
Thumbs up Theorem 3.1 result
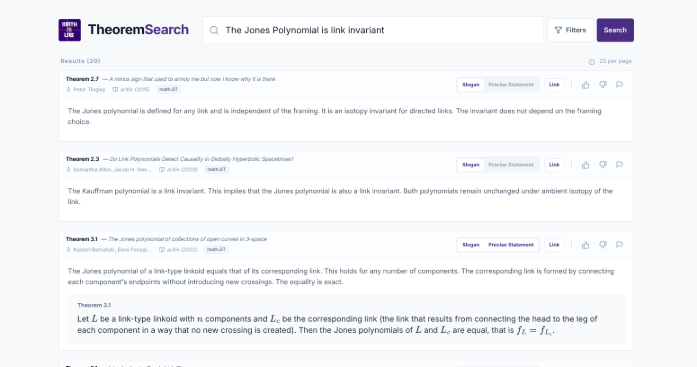[x=585, y=245]
